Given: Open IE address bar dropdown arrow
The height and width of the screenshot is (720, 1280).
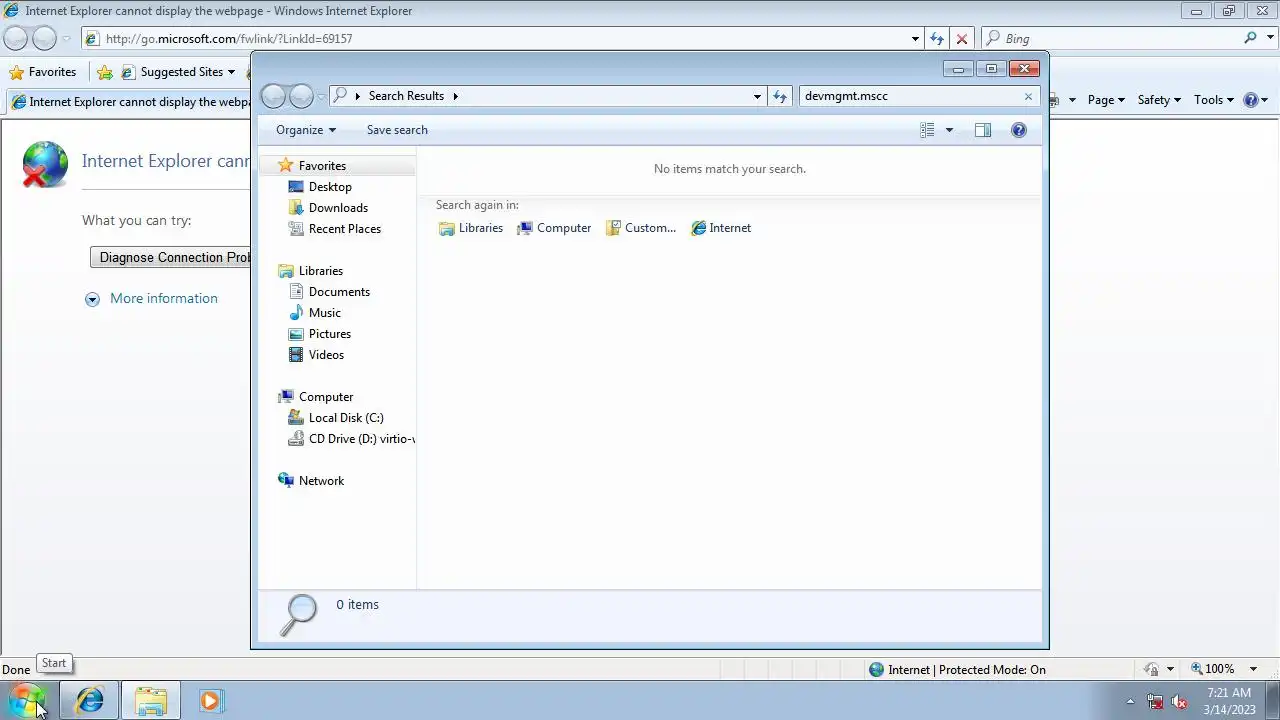Looking at the screenshot, I should point(915,39).
